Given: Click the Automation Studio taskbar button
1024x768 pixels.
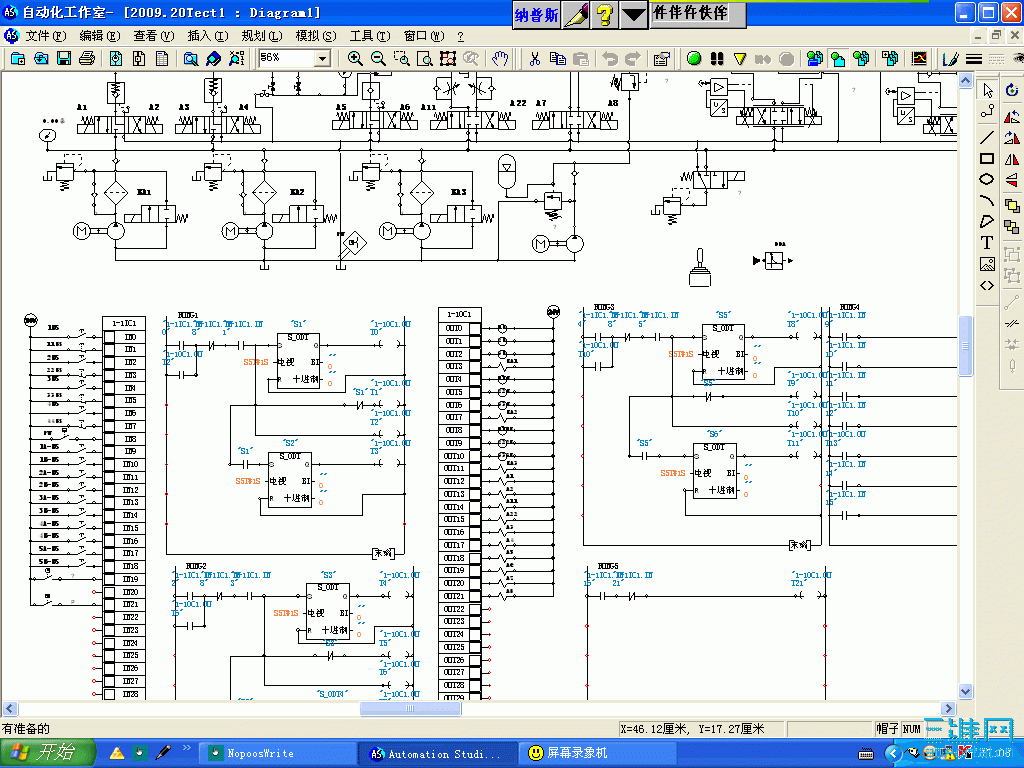Looking at the screenshot, I should click(438, 754).
